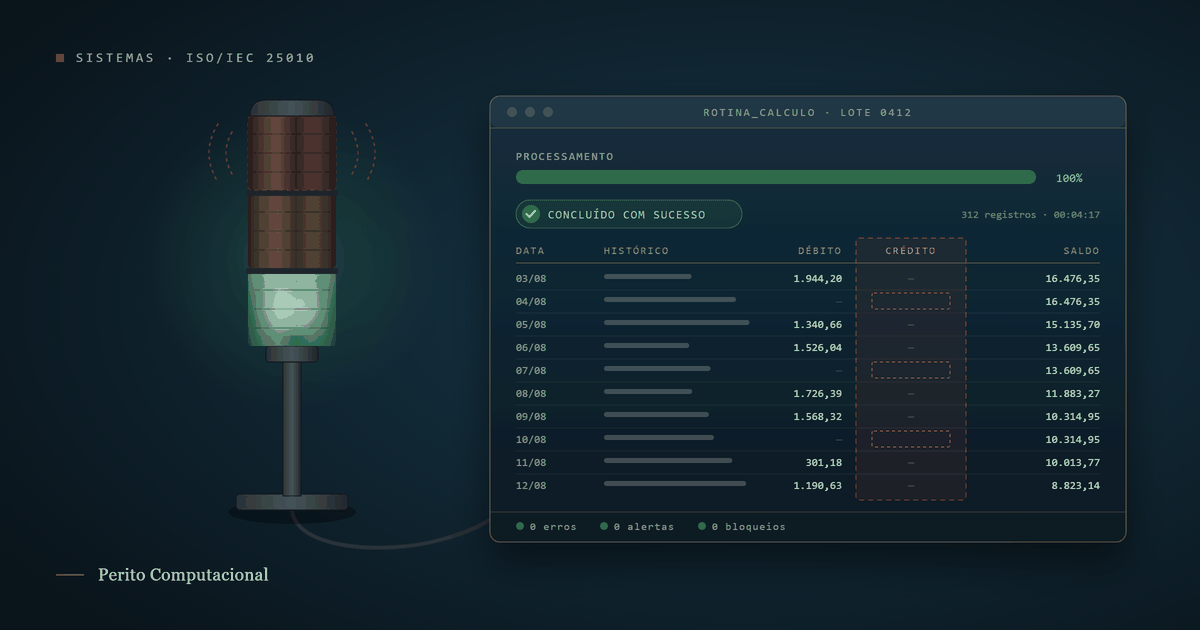
Task: Click the green checkmark icon in the success badge
Action: tap(531, 214)
